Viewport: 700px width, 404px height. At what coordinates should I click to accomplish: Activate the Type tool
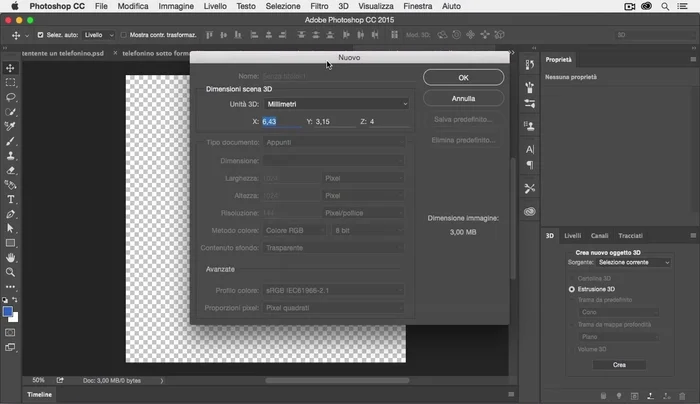tap(11, 199)
